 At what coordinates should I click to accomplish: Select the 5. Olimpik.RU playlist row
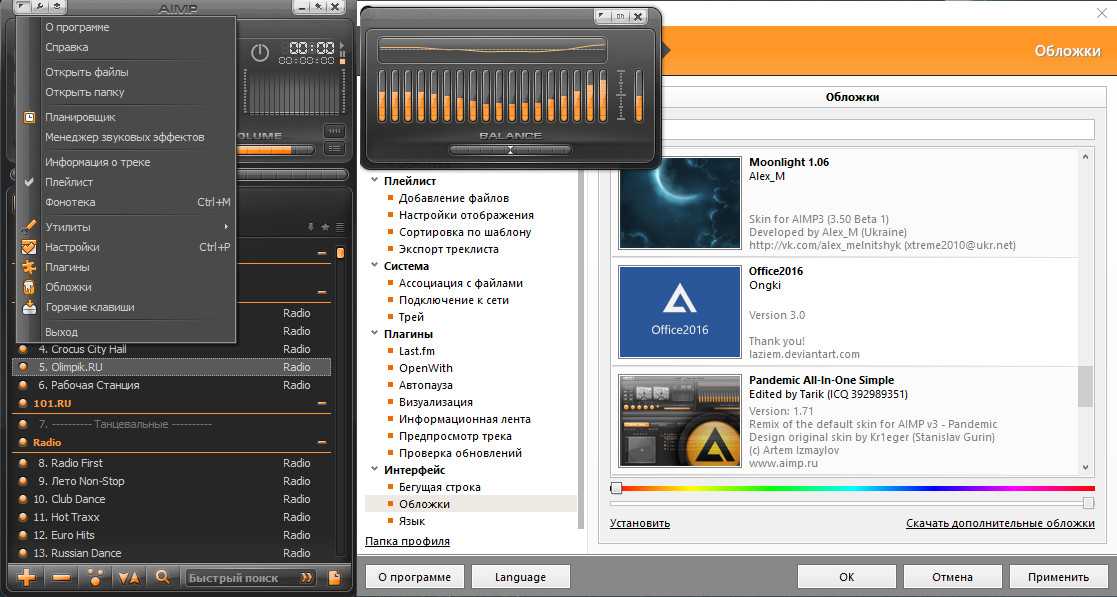(172, 367)
